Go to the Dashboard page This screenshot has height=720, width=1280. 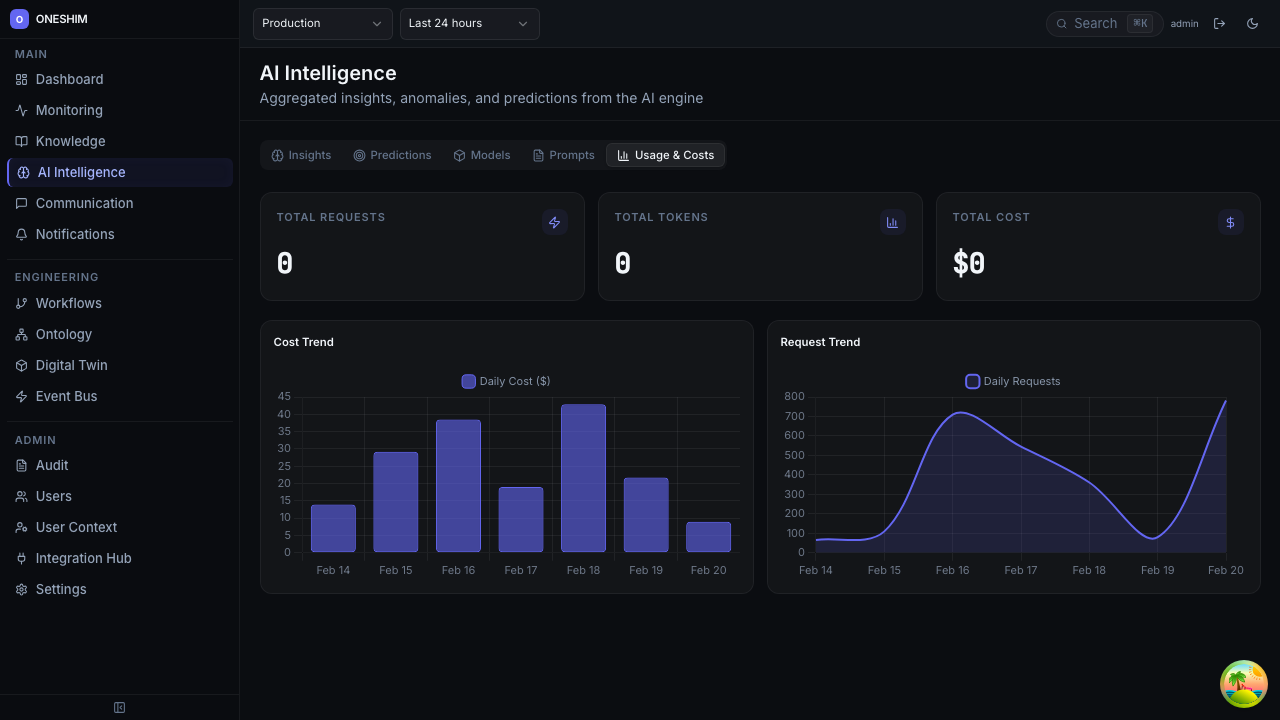click(69, 79)
